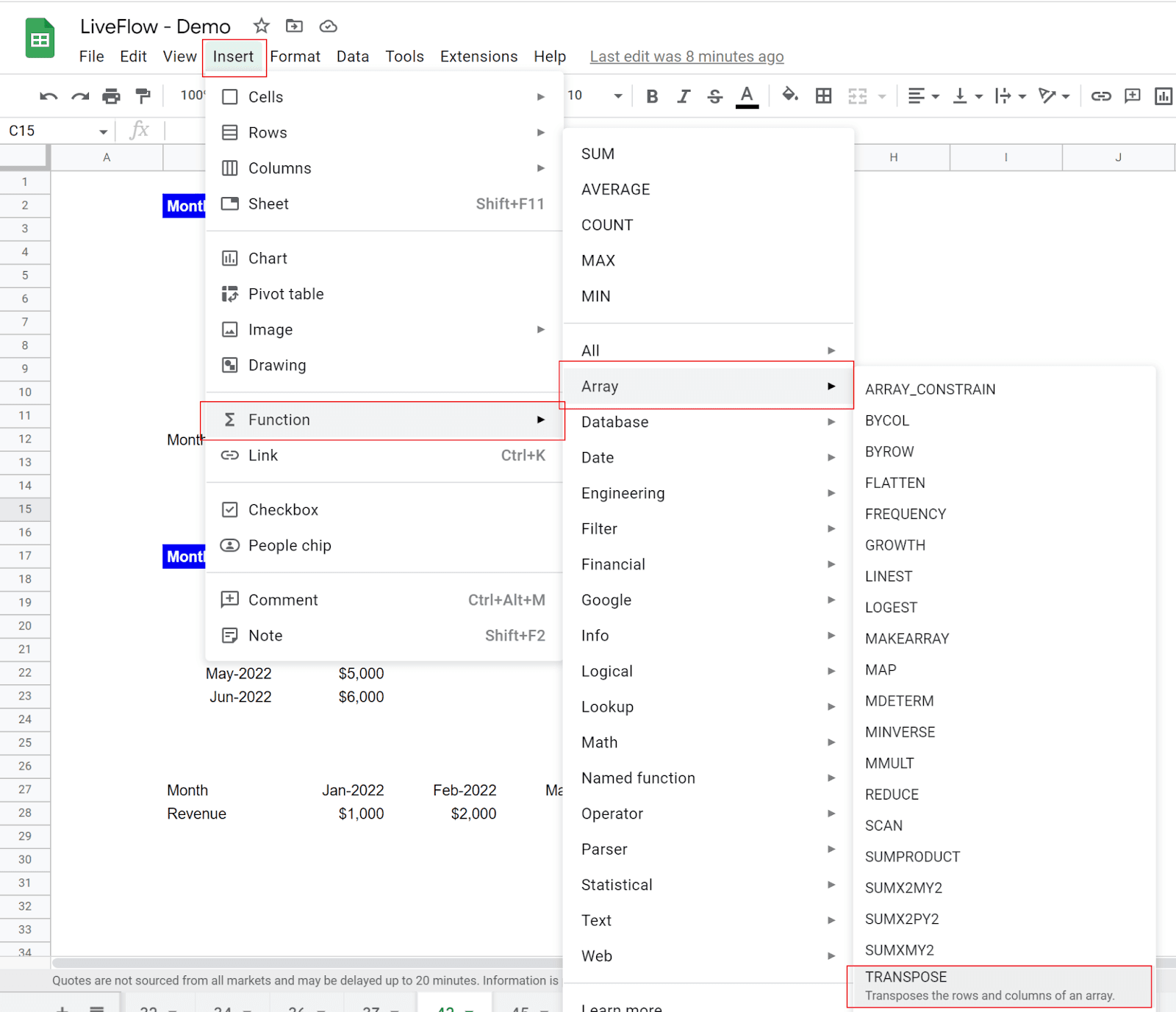Open Text wrapping options
The height and width of the screenshot is (1012, 1176).
[x=1010, y=96]
